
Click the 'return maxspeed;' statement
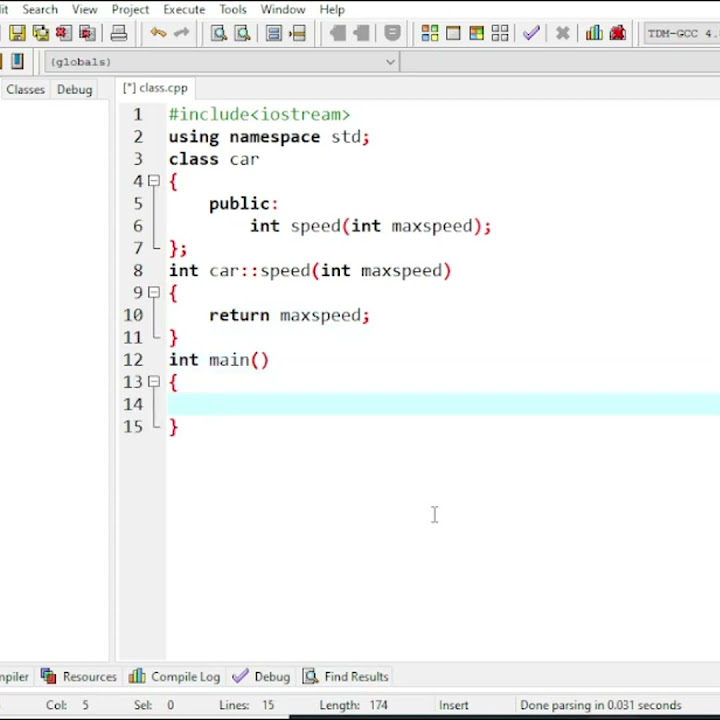tap(289, 315)
